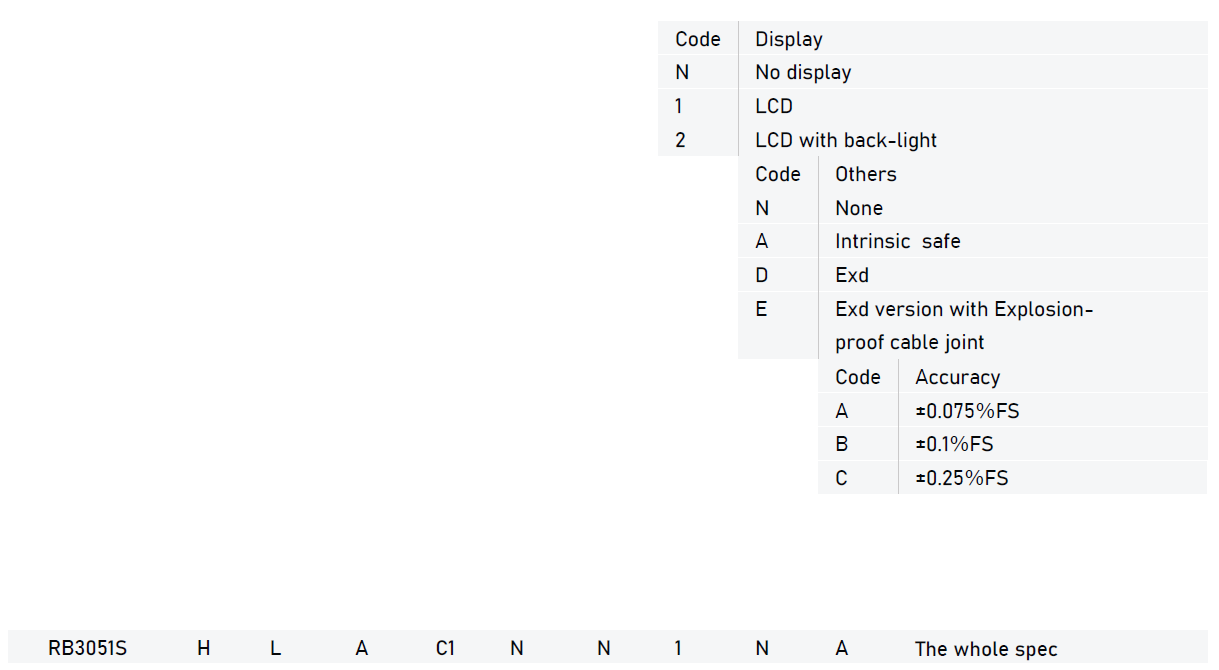Click the C1 code in the spec row

coord(446,649)
